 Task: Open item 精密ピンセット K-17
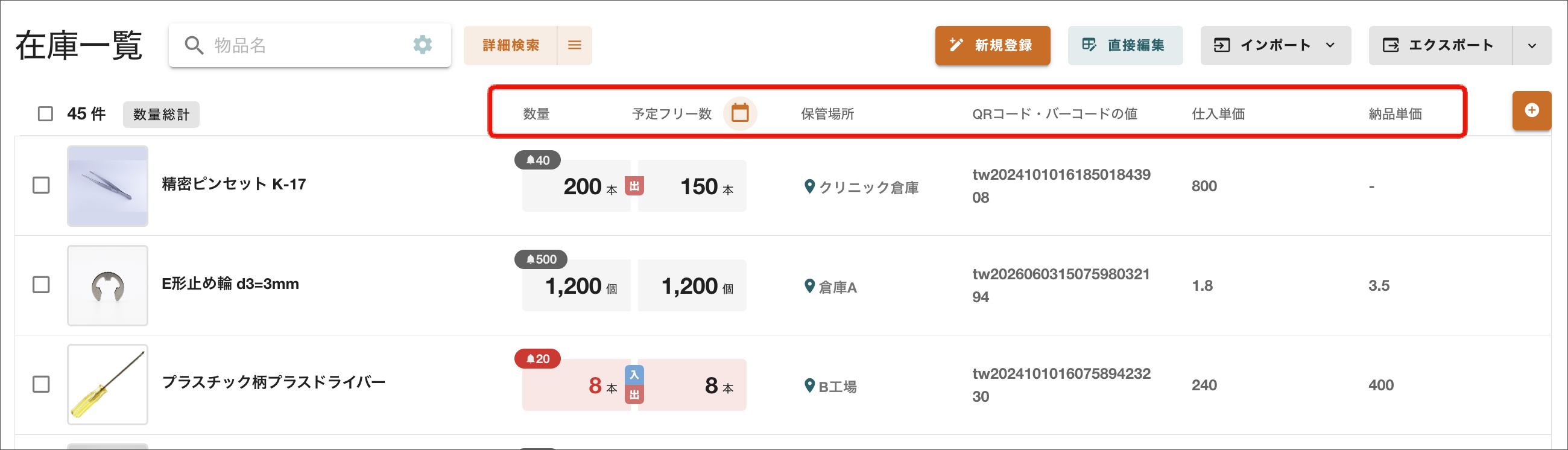tap(234, 184)
